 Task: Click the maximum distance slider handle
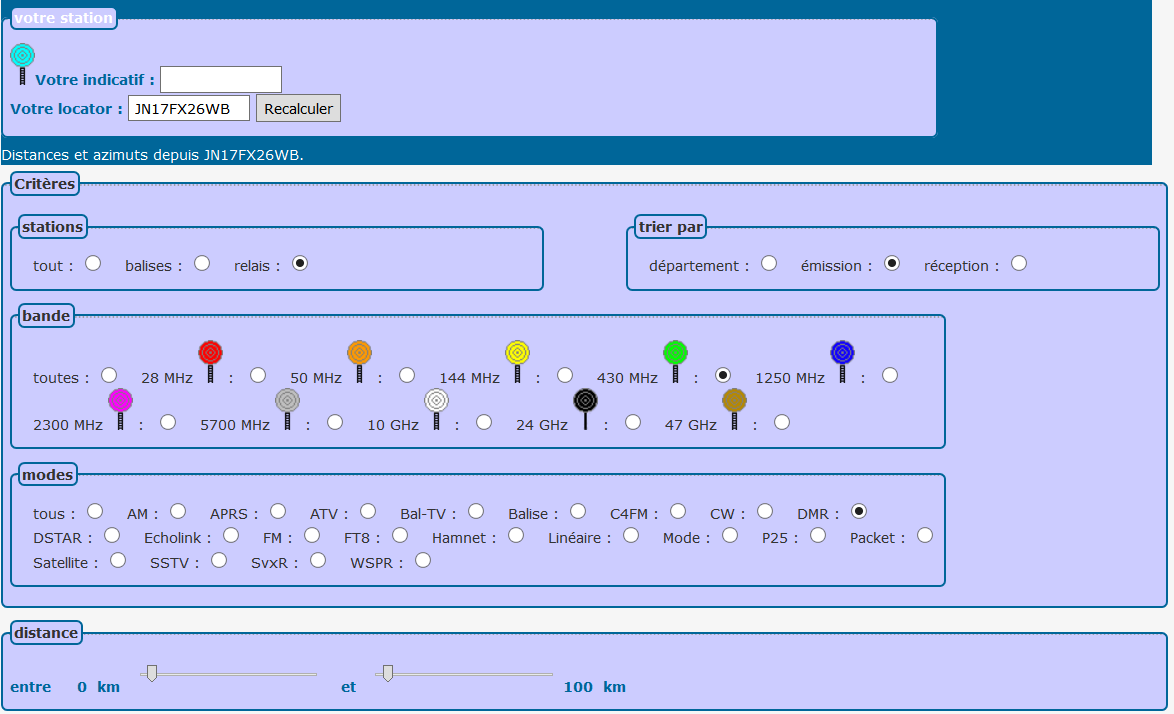[387, 673]
